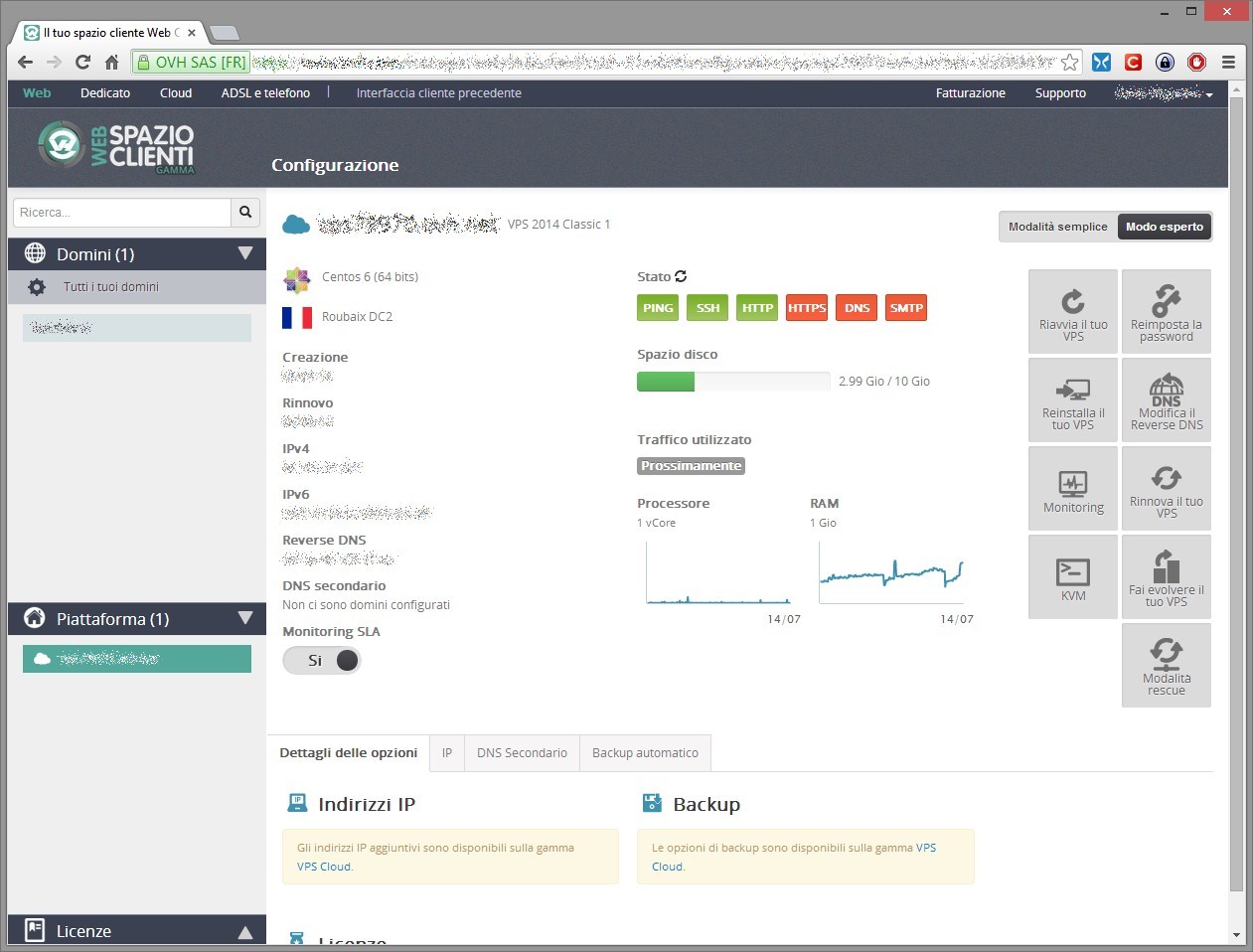Click the browser back arrow

coord(26,63)
